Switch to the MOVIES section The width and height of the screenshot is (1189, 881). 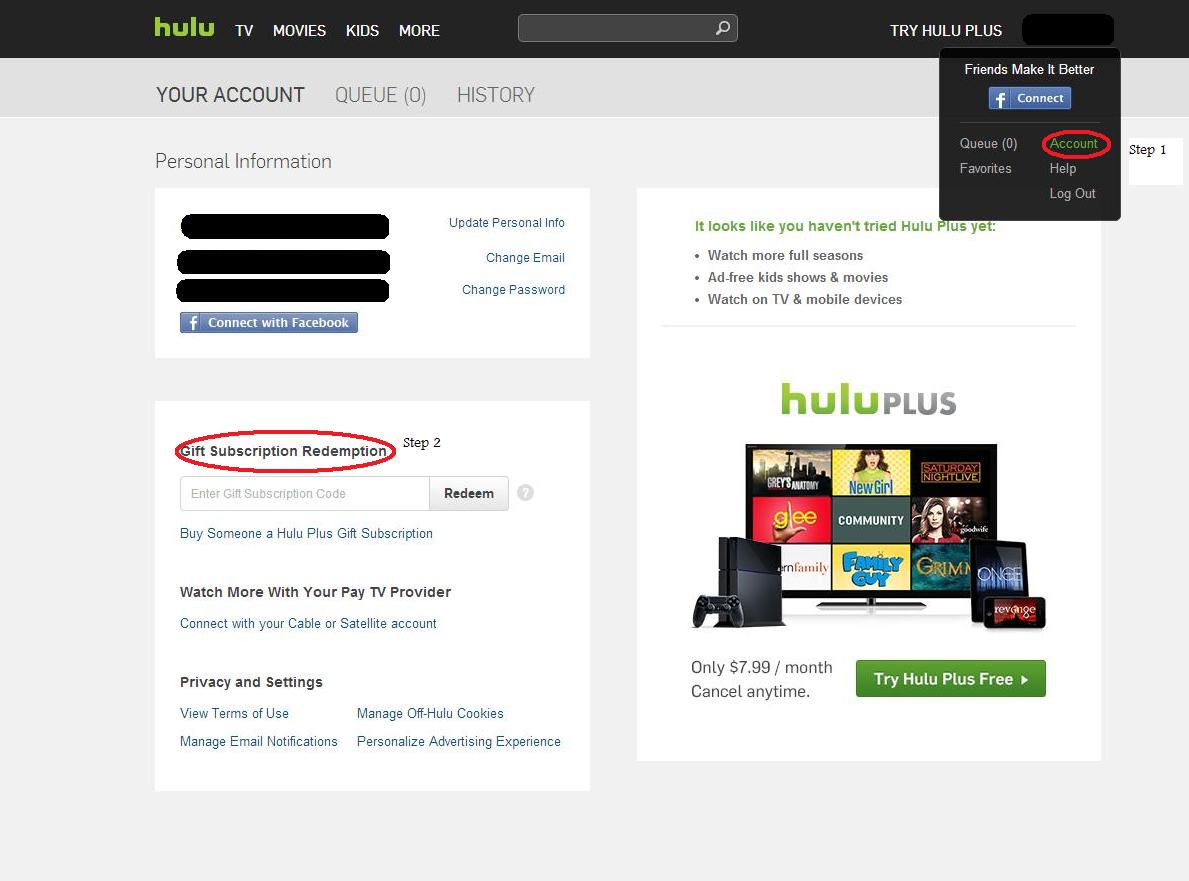(299, 31)
